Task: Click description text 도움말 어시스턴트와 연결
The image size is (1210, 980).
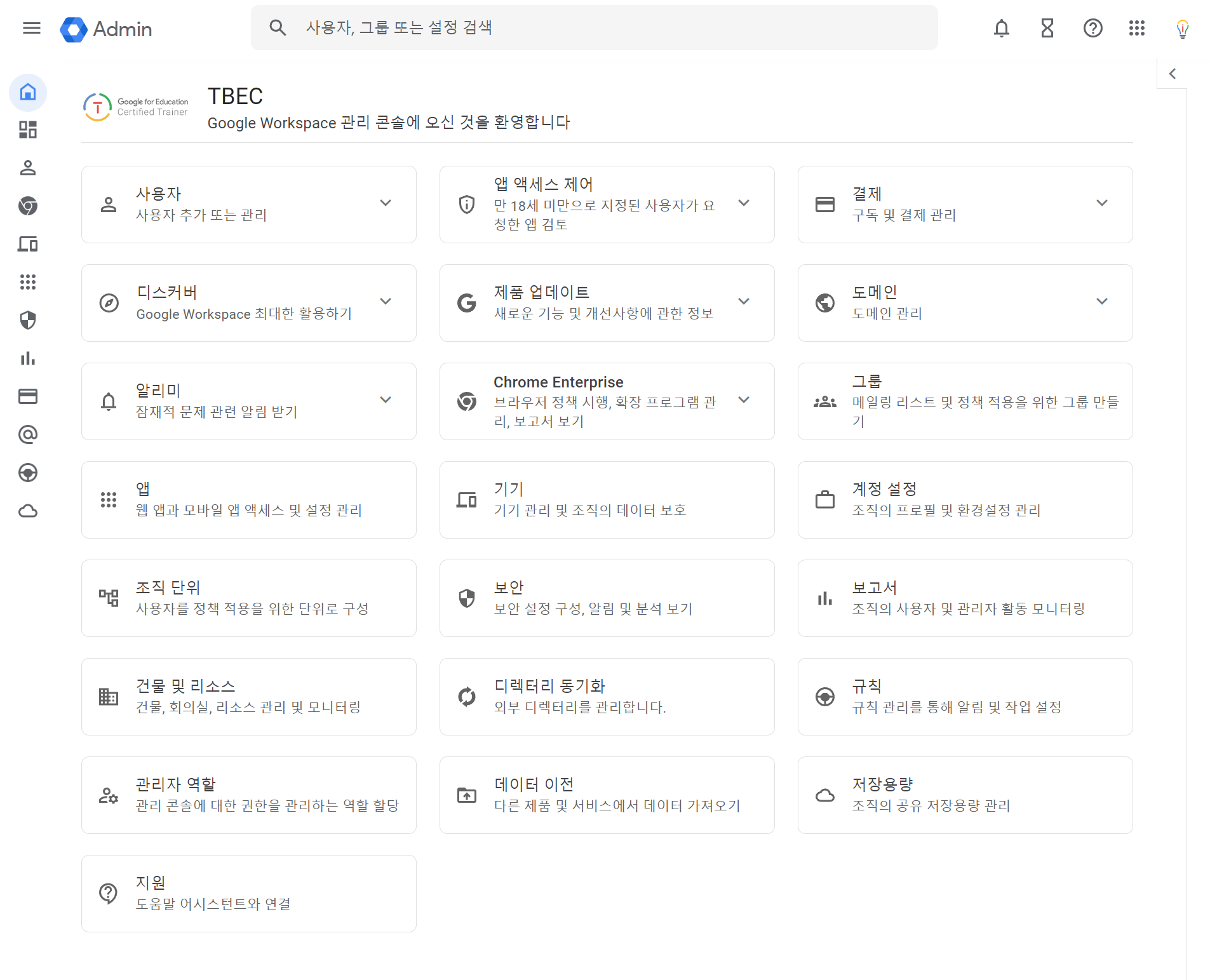Action: [213, 904]
